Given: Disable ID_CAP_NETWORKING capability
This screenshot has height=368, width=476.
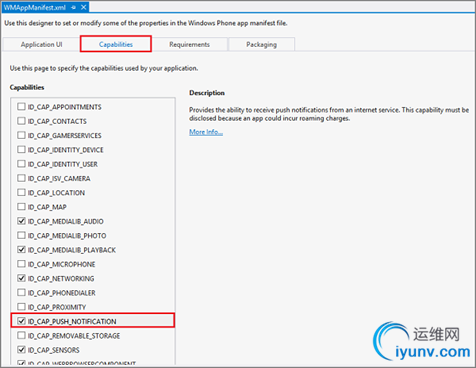Looking at the screenshot, I should point(21,278).
